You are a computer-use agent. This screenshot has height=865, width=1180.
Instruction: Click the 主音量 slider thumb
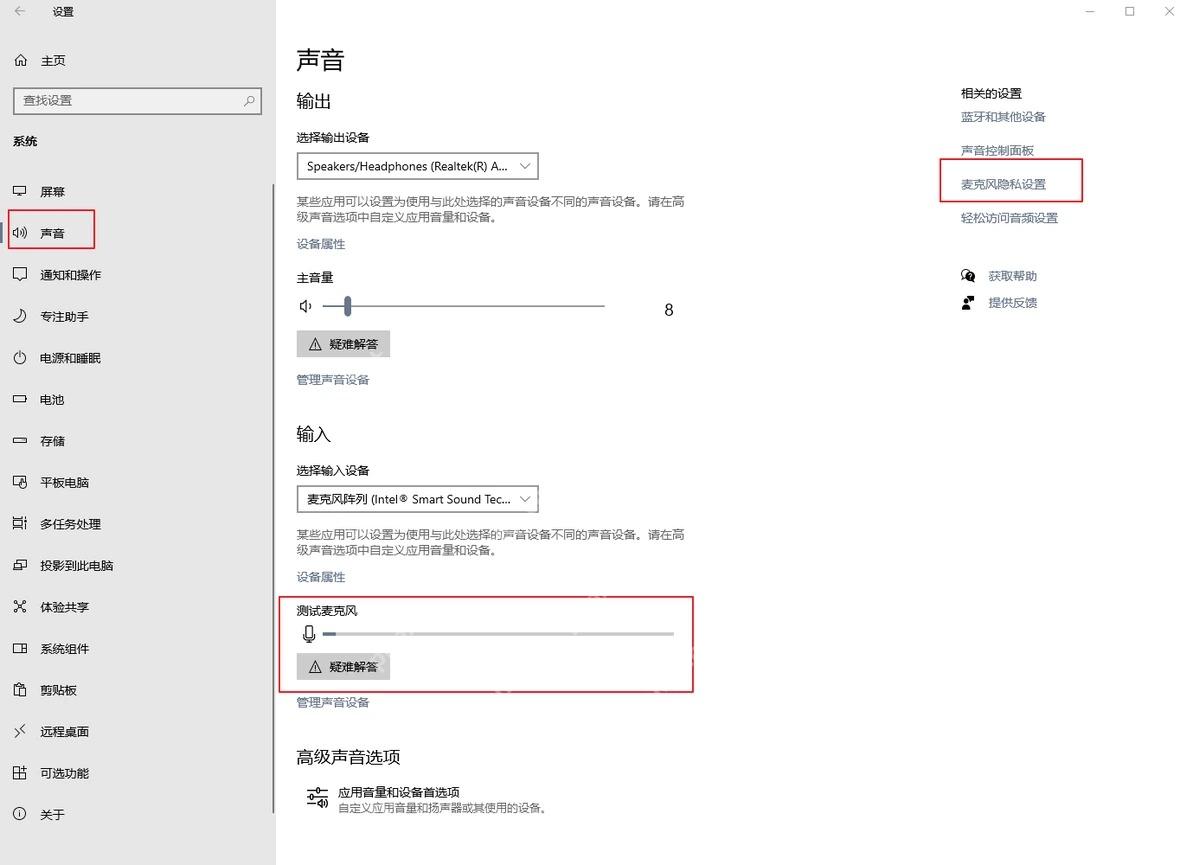click(x=347, y=306)
